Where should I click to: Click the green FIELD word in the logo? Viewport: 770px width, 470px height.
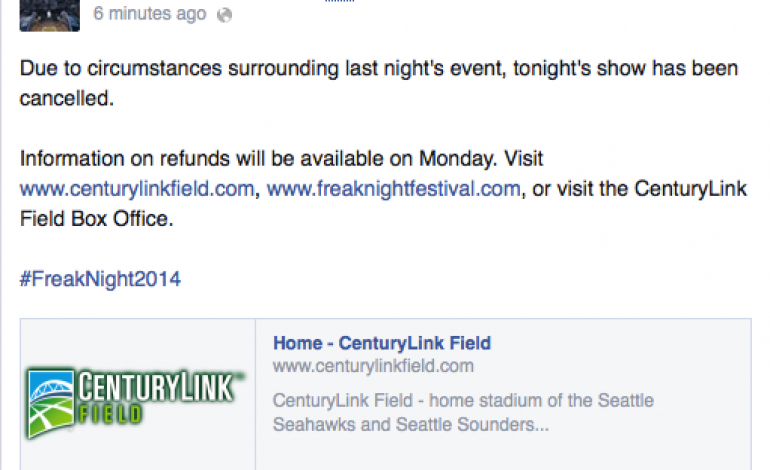click(x=114, y=412)
